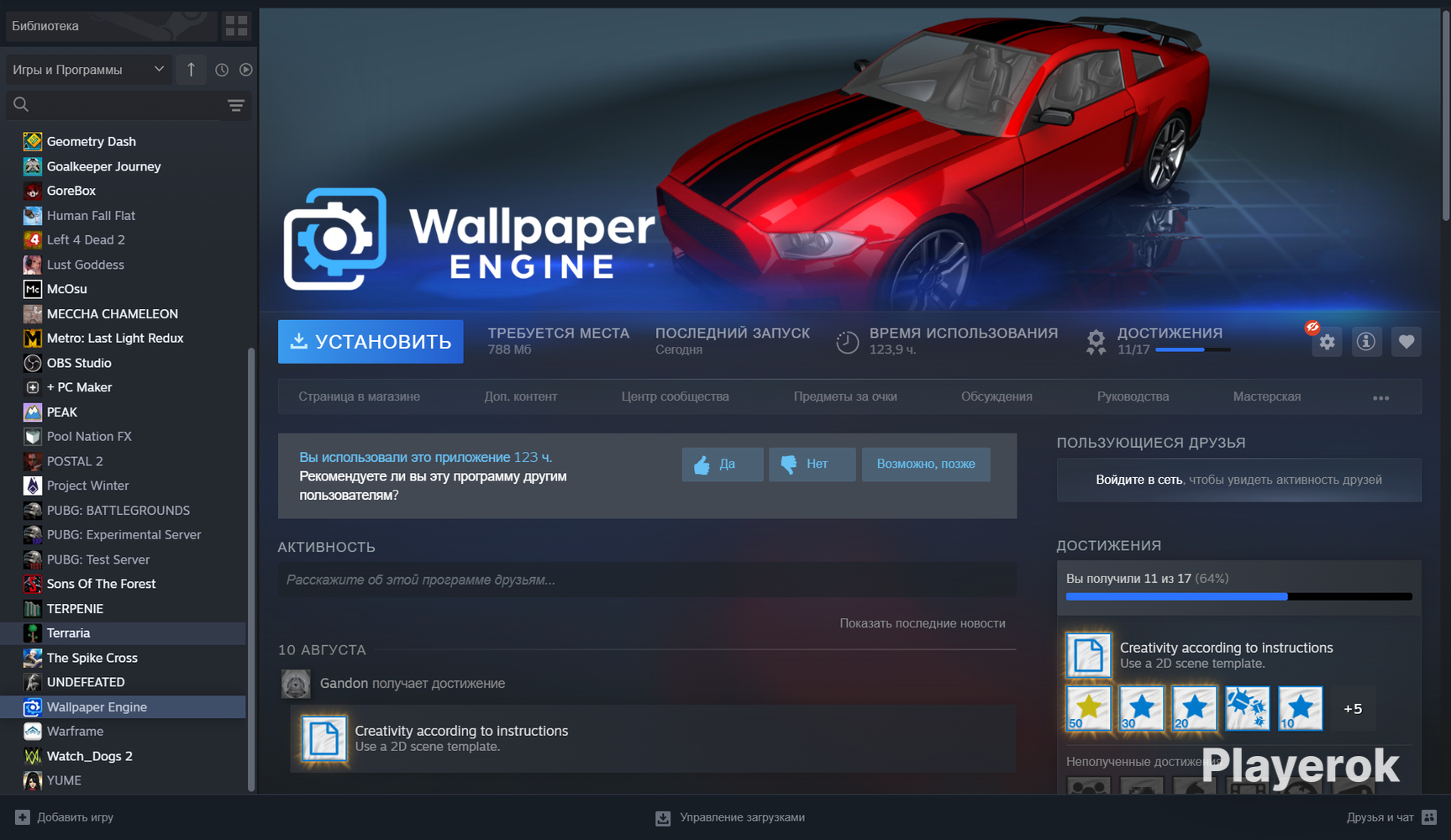This screenshot has height=840, width=1451.
Task: Select PUBG: Test Server entry
Action: coord(97,559)
